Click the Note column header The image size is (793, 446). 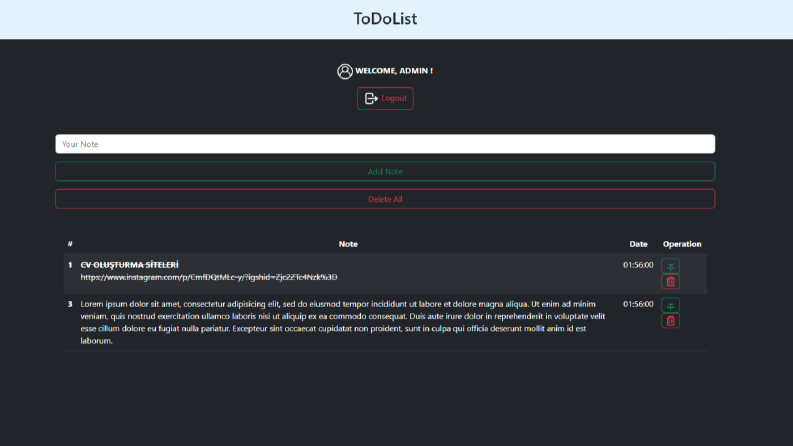[x=348, y=244]
